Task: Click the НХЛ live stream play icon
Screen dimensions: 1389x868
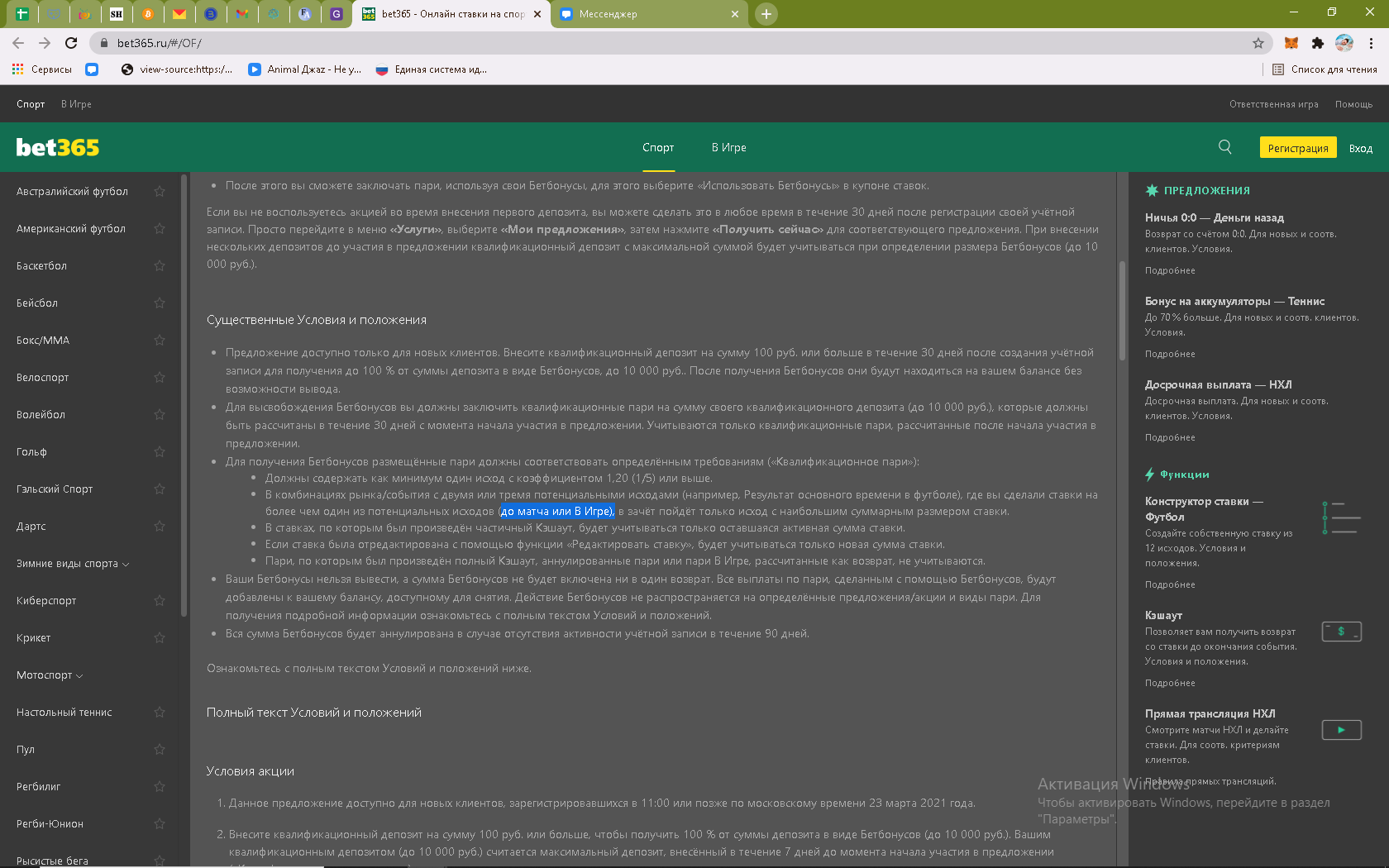Action: tap(1341, 730)
